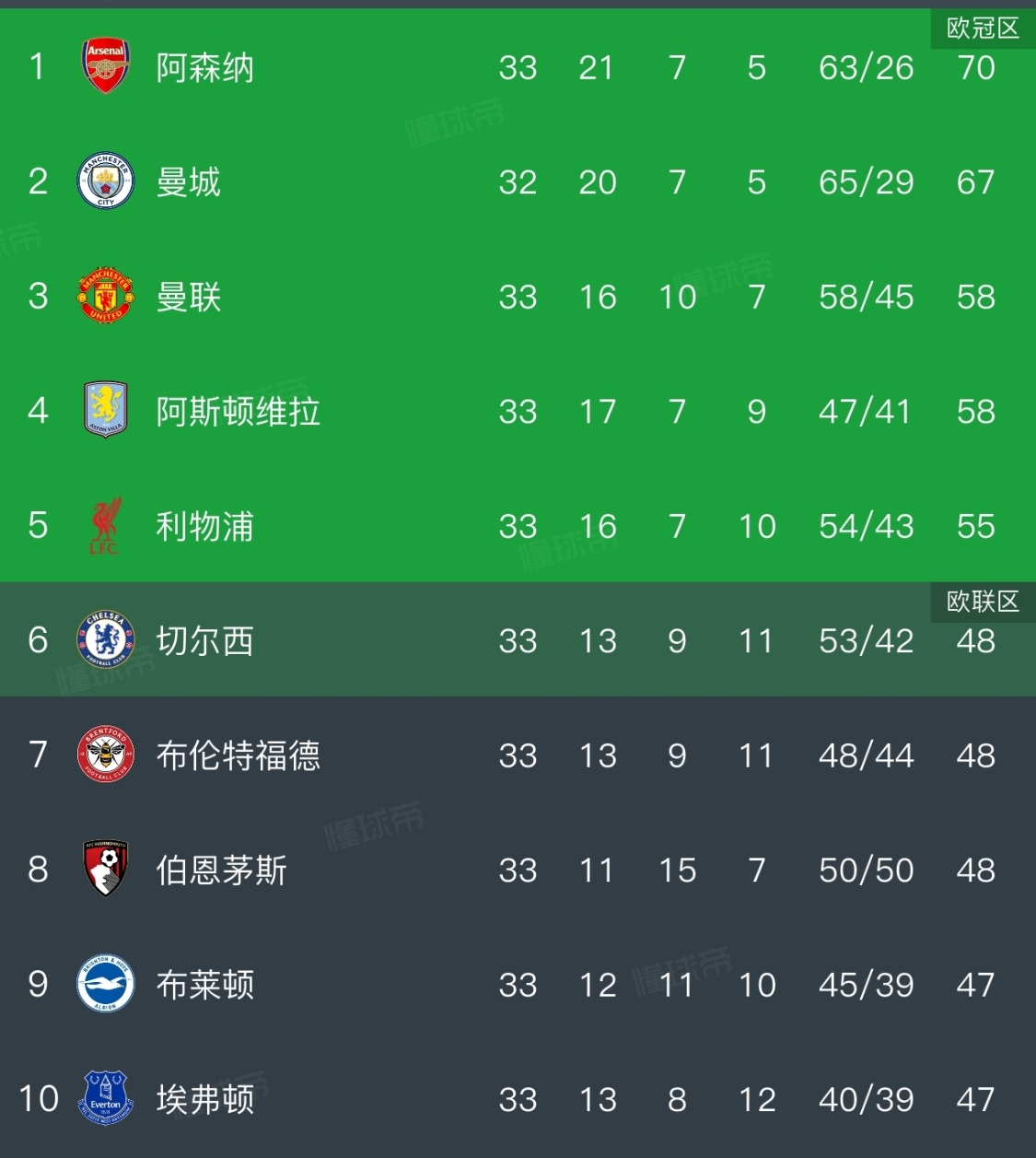Click the 欧冠区 zone label
1036x1158 pixels.
point(983,29)
